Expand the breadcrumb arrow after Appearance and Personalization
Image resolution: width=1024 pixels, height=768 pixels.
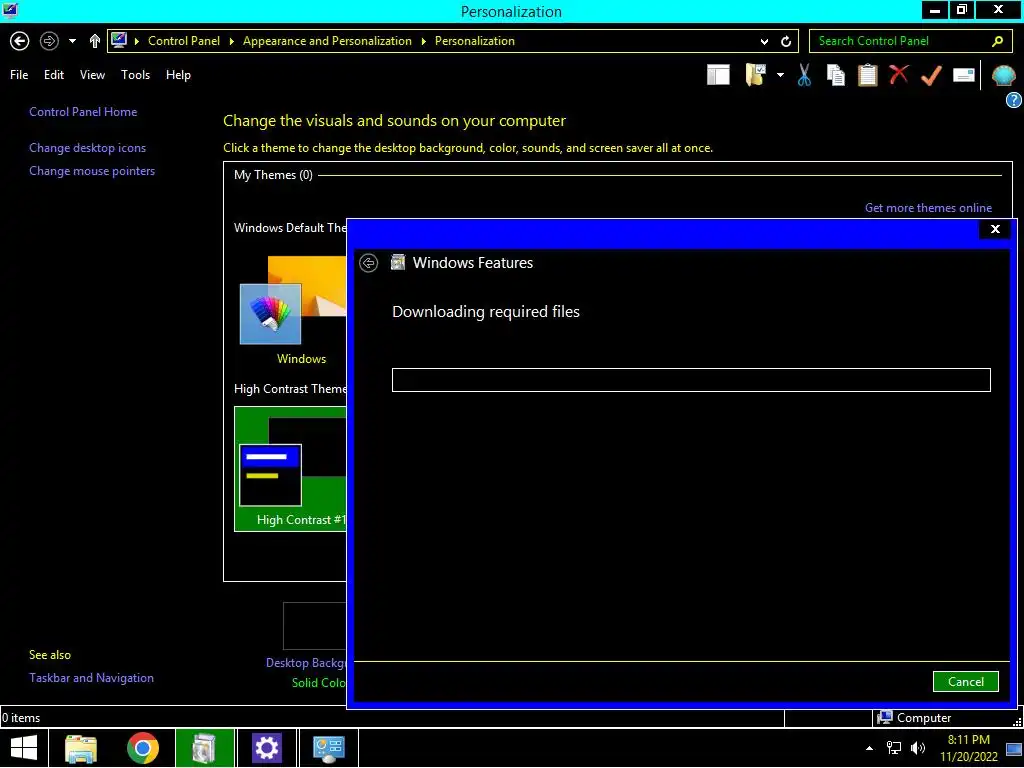pyautogui.click(x=423, y=41)
